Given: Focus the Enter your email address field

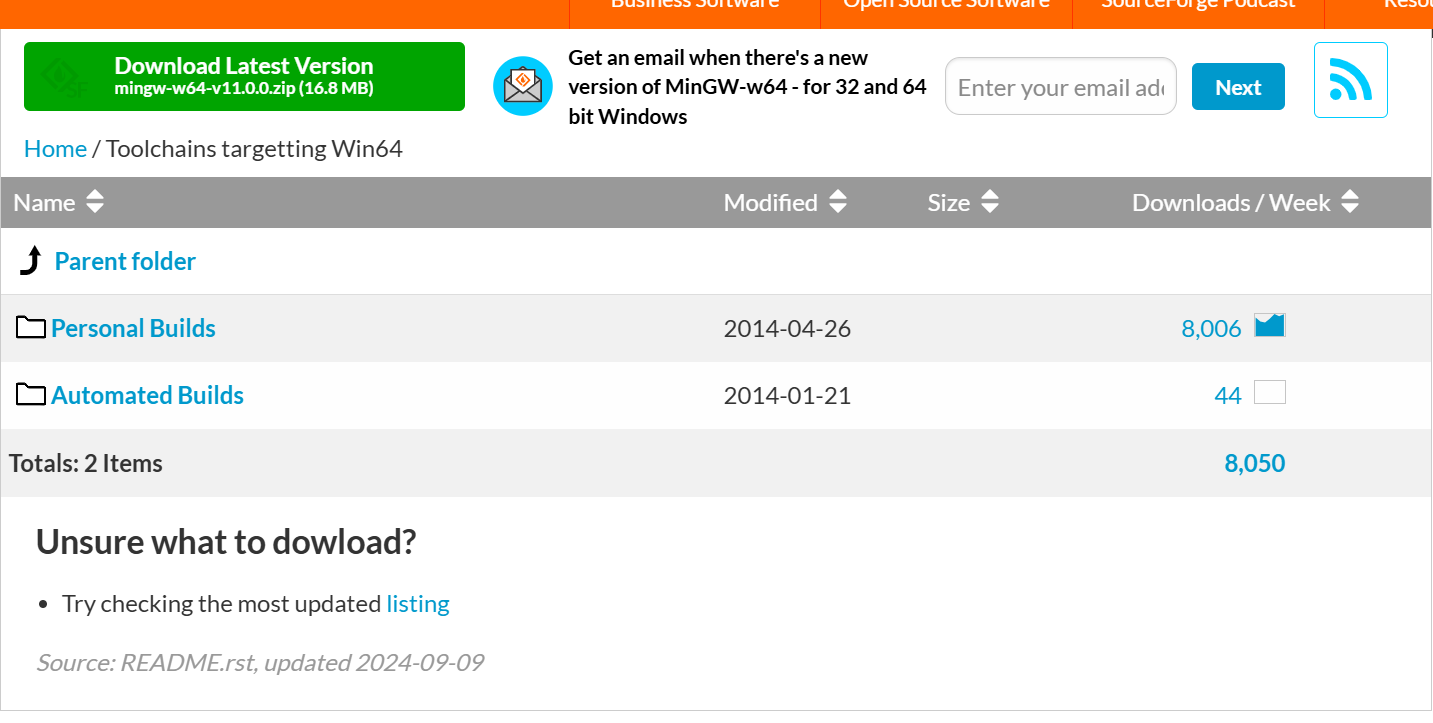Looking at the screenshot, I should pyautogui.click(x=1061, y=87).
